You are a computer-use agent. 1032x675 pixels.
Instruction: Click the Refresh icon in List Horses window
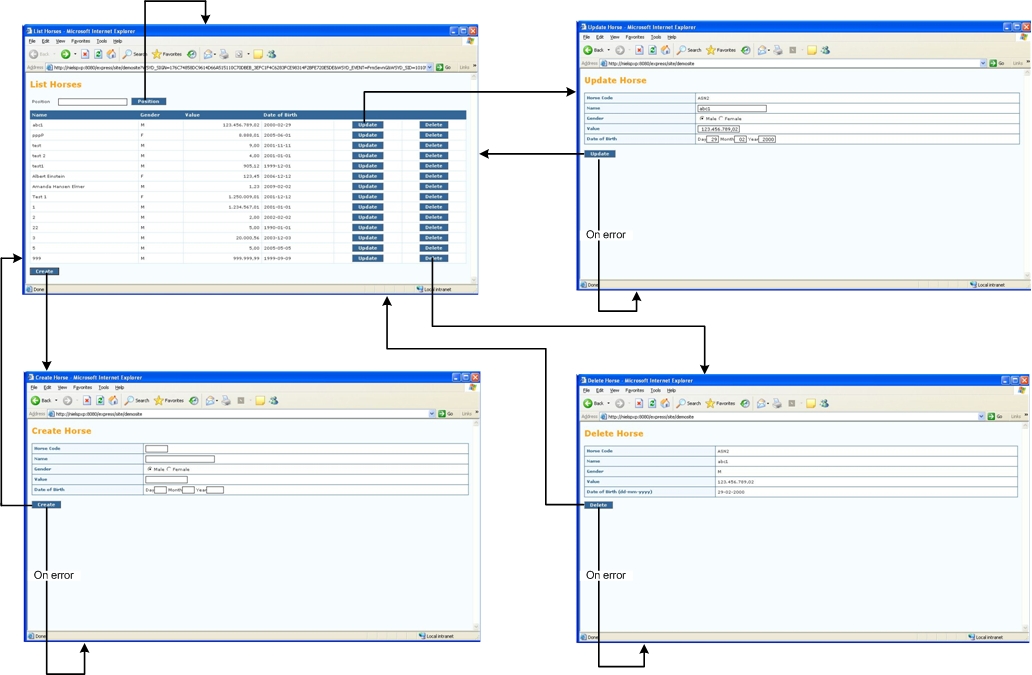pyautogui.click(x=98, y=54)
